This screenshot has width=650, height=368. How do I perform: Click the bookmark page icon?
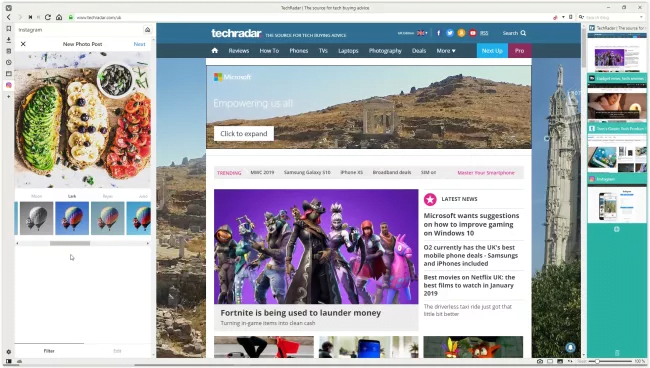pos(570,17)
